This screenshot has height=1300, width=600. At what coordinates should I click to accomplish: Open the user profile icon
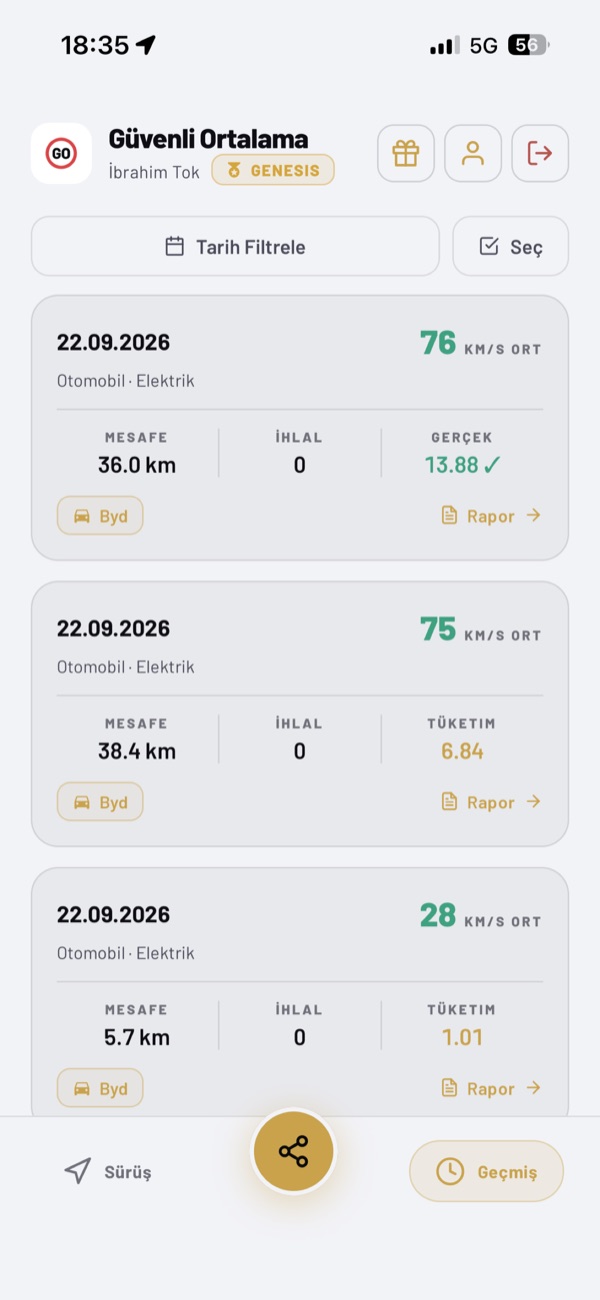coord(473,153)
